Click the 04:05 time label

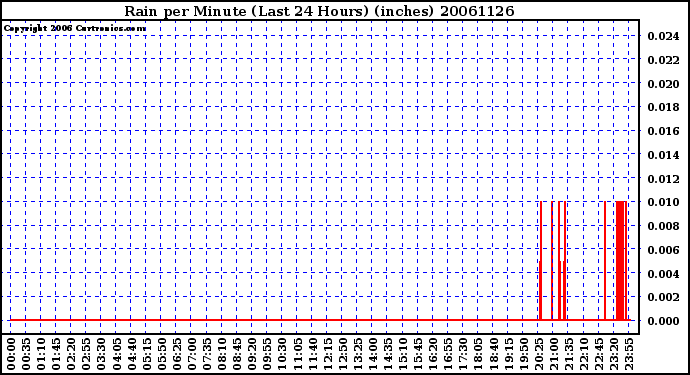116,354
